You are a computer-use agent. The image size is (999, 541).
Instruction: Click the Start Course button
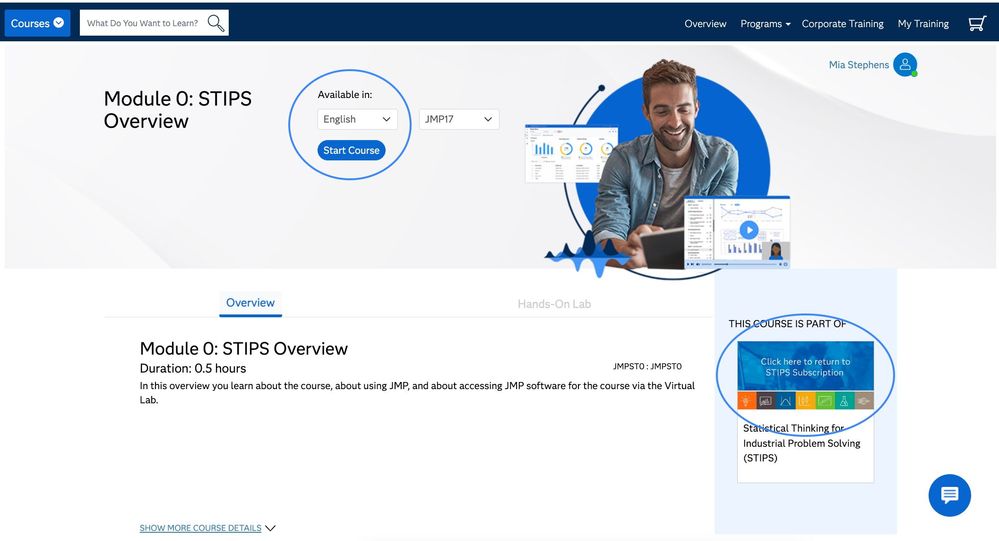click(351, 150)
